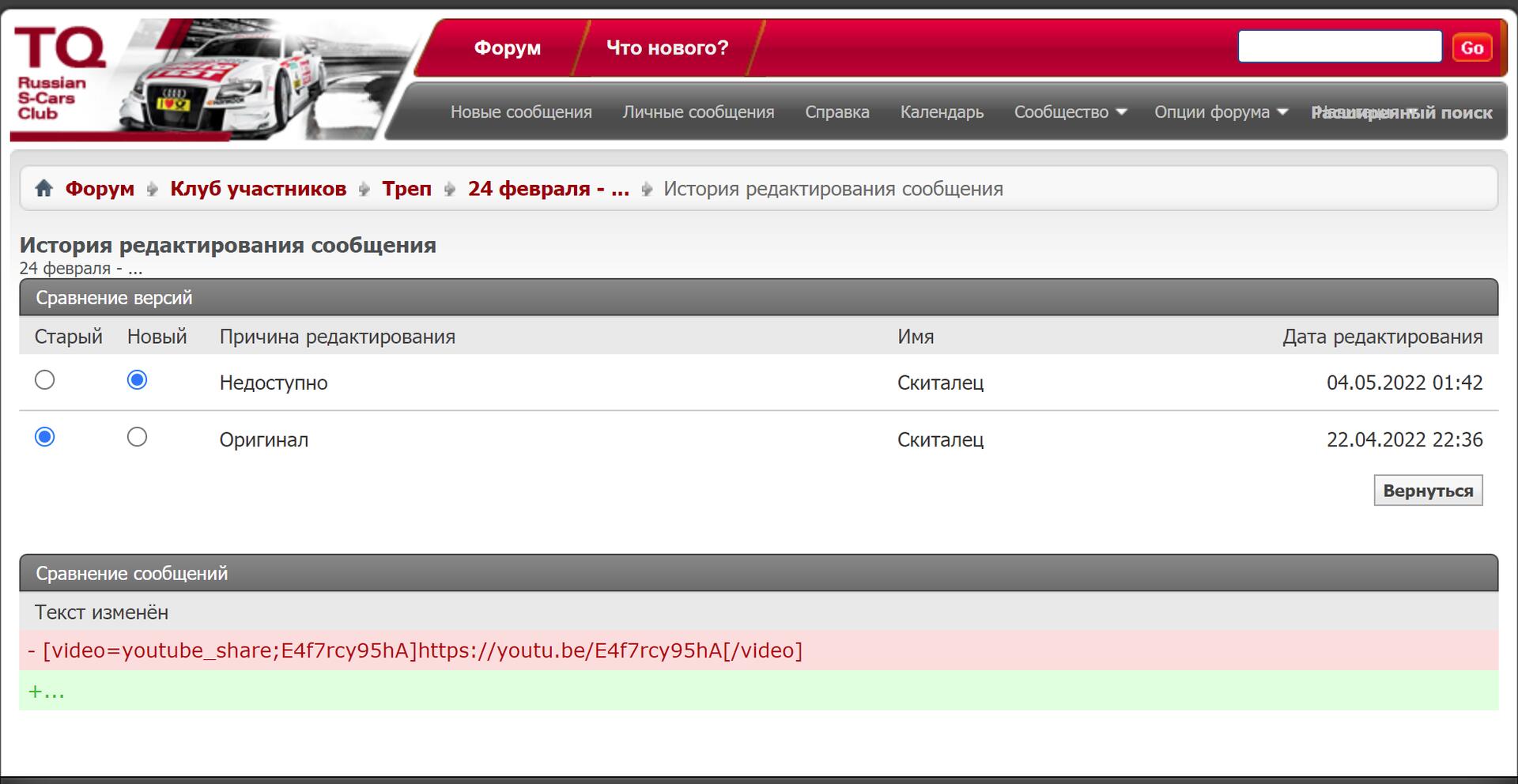The image size is (1518, 784).
Task: Select New radio for Оригинал version
Action: (137, 437)
